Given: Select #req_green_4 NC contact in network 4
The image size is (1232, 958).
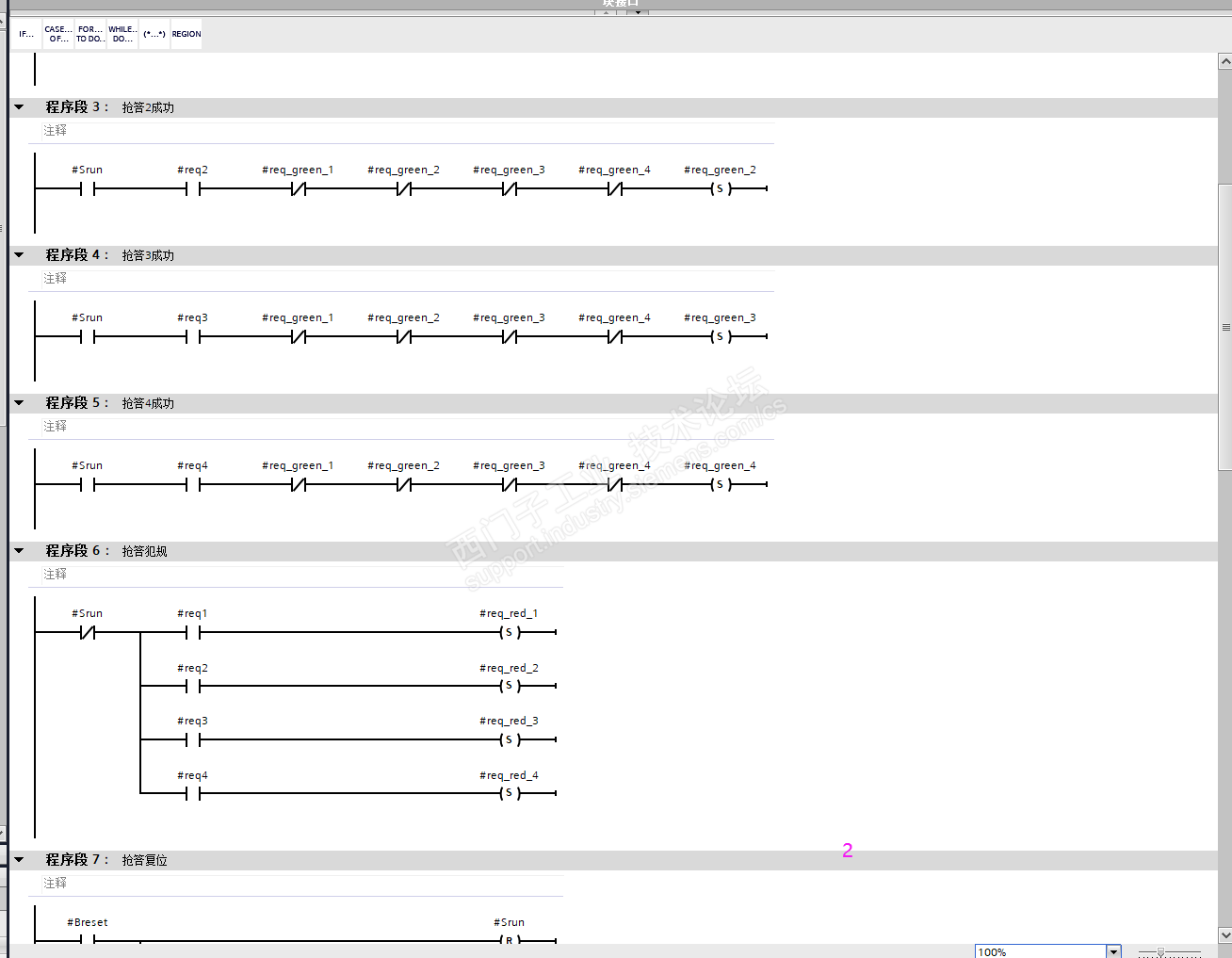Looking at the screenshot, I should click(x=615, y=337).
